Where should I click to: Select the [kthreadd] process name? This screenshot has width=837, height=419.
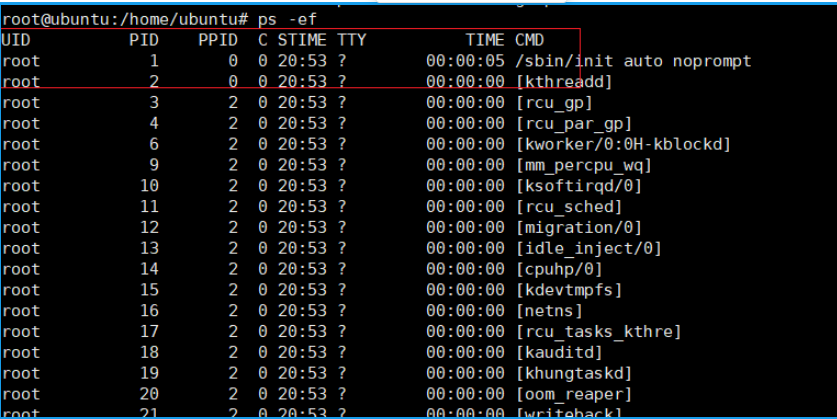564,82
